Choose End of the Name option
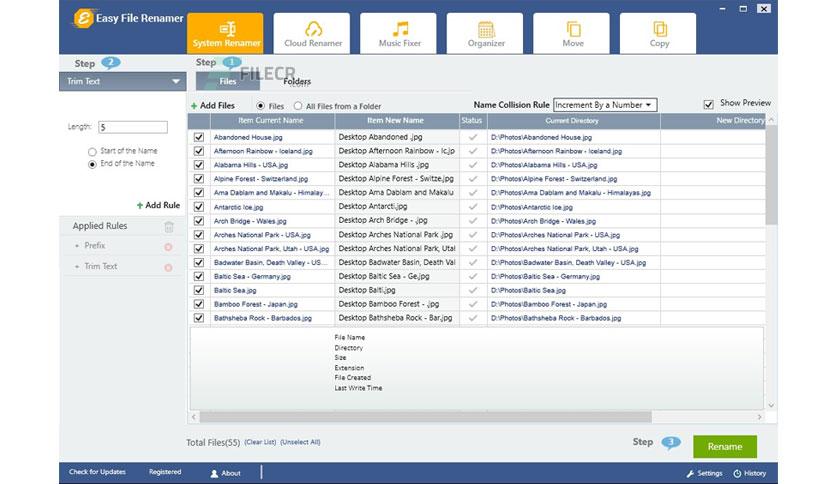The width and height of the screenshot is (836, 484). pos(92,164)
